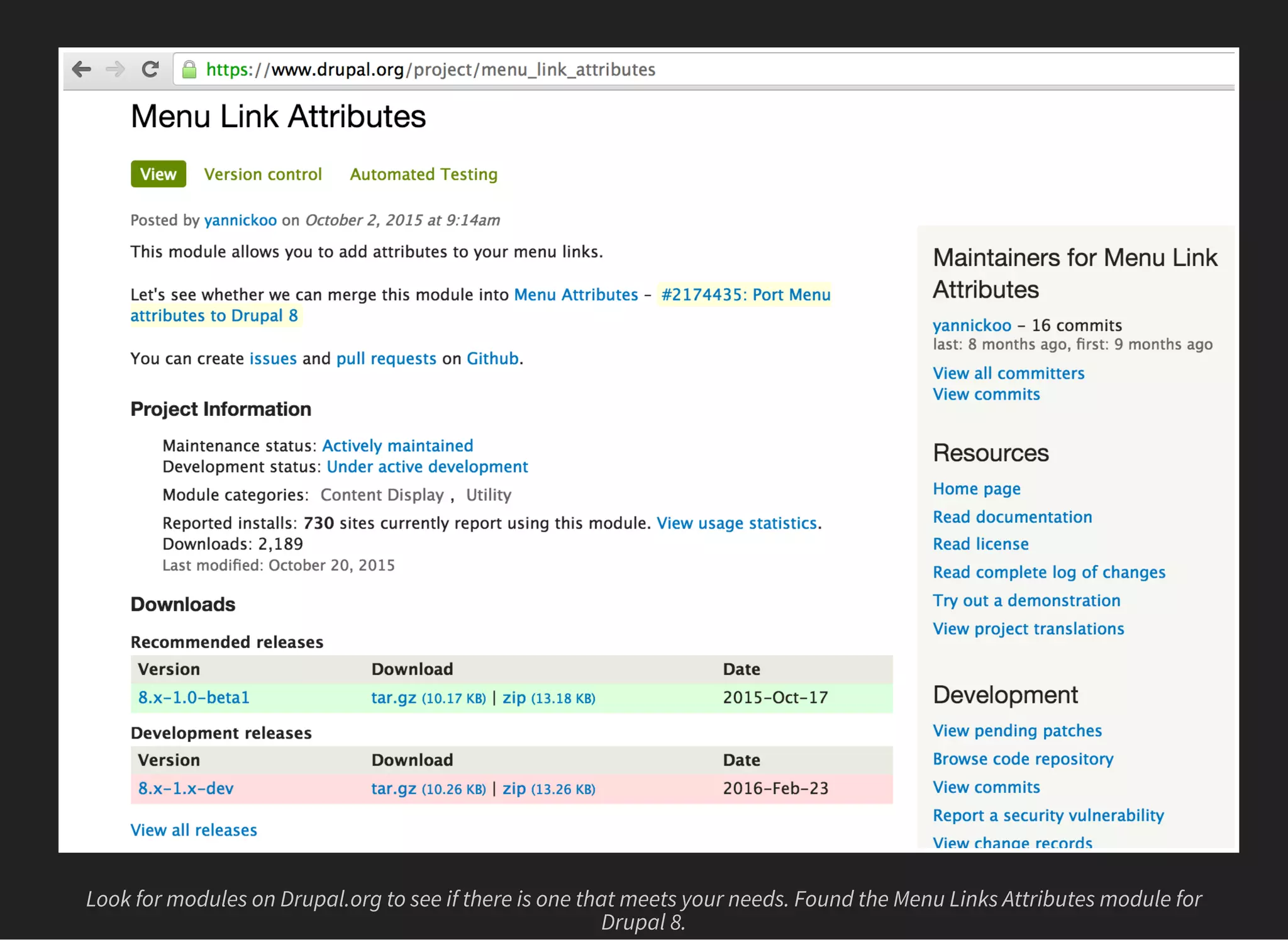Reload the page with refresh icon

click(x=150, y=69)
